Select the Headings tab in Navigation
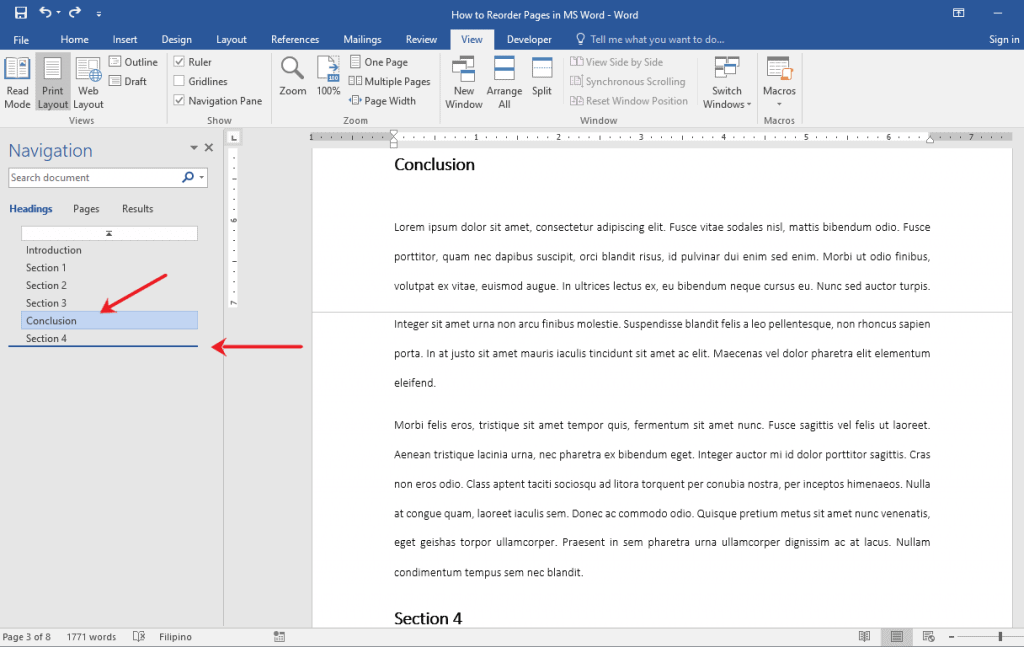The height and width of the screenshot is (647, 1024). pyautogui.click(x=31, y=209)
